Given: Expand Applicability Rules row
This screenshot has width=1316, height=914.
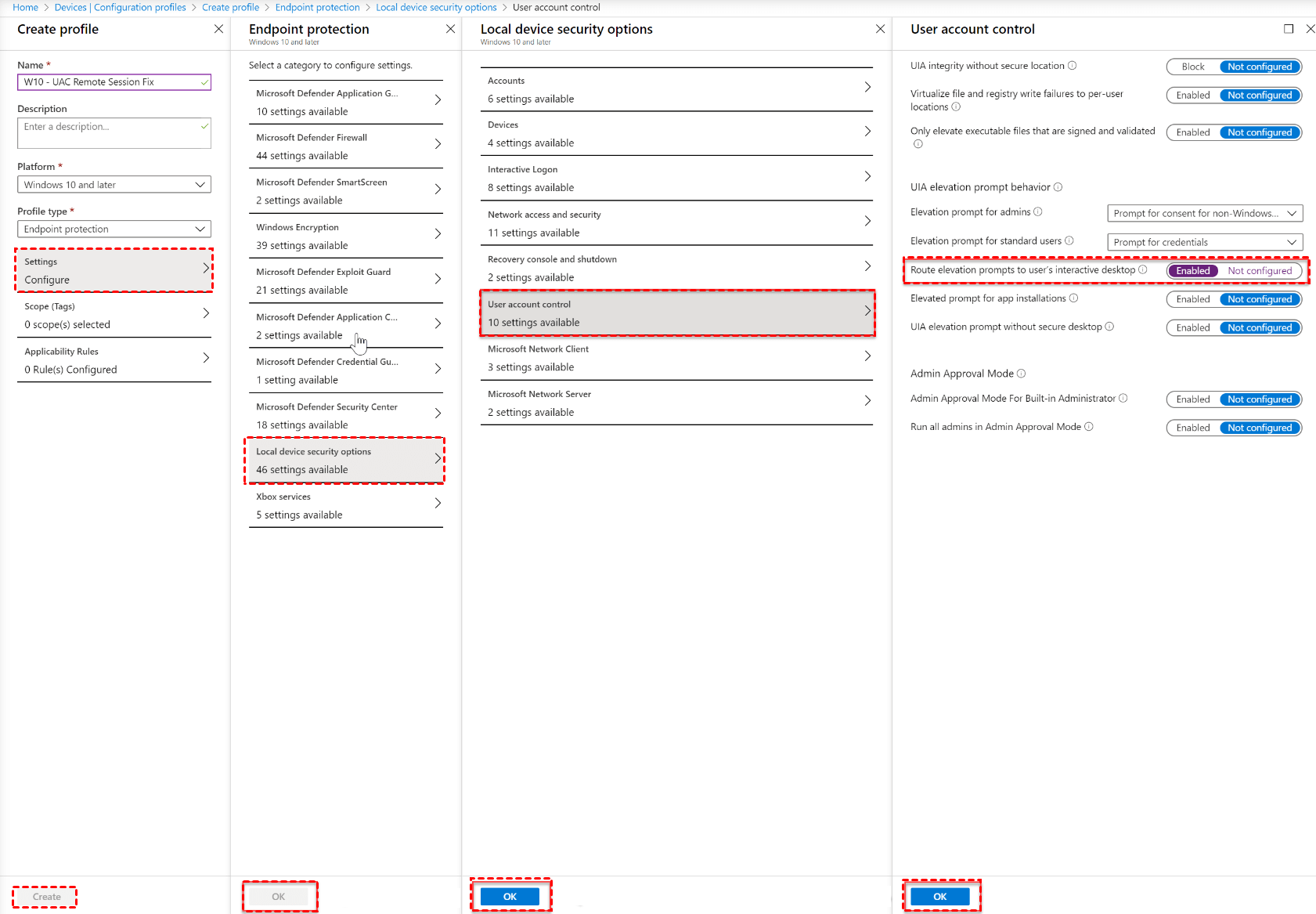Looking at the screenshot, I should pyautogui.click(x=114, y=360).
